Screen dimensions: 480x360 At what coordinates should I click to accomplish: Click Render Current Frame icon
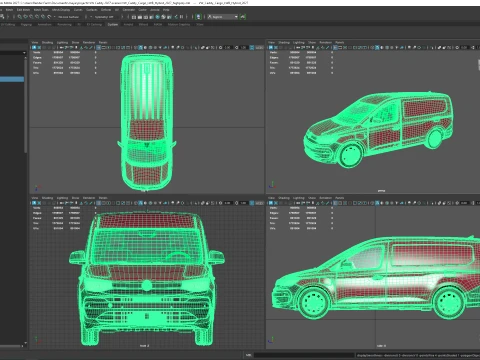click(x=140, y=17)
